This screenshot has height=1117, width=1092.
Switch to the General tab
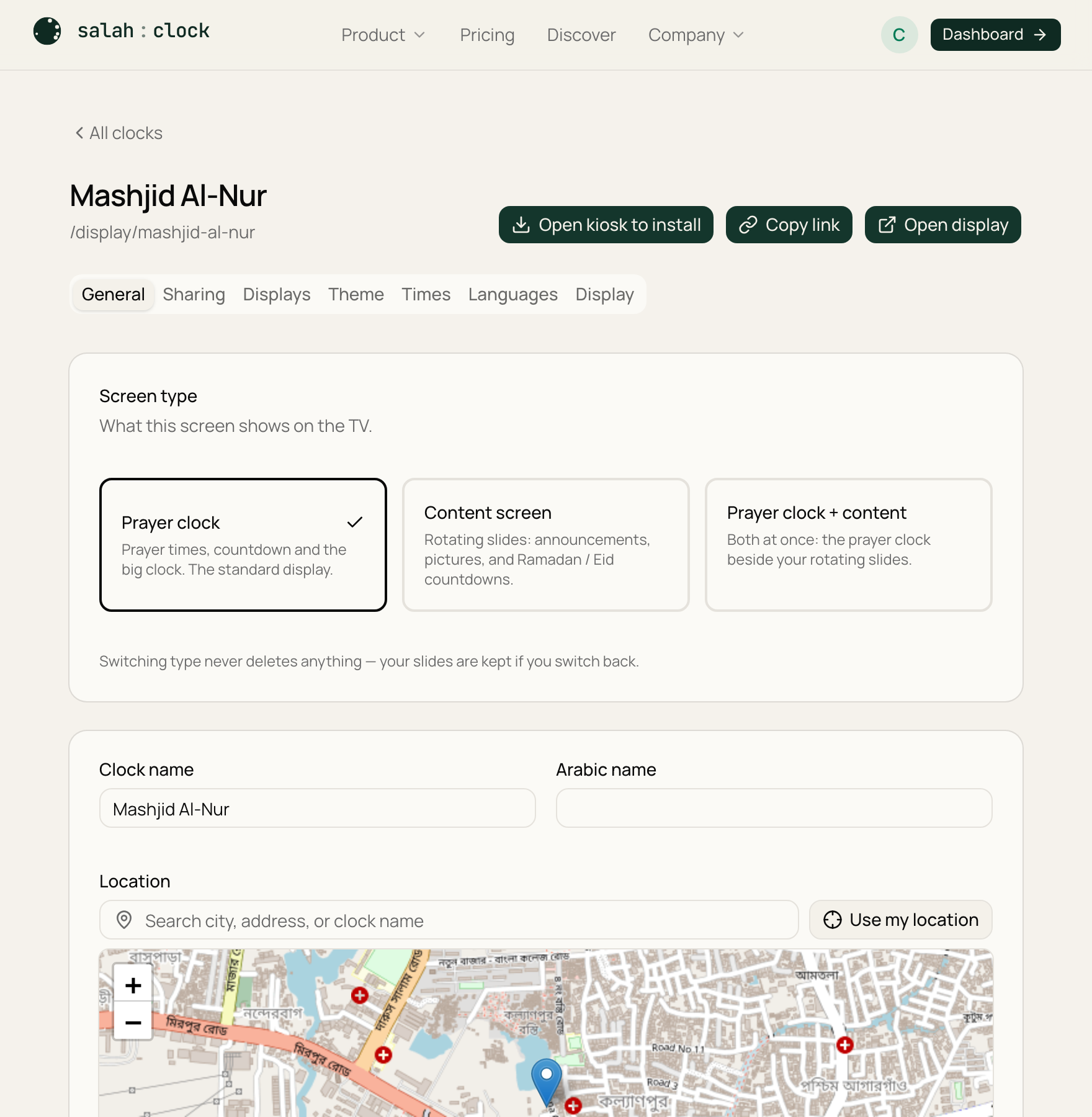pyautogui.click(x=113, y=294)
